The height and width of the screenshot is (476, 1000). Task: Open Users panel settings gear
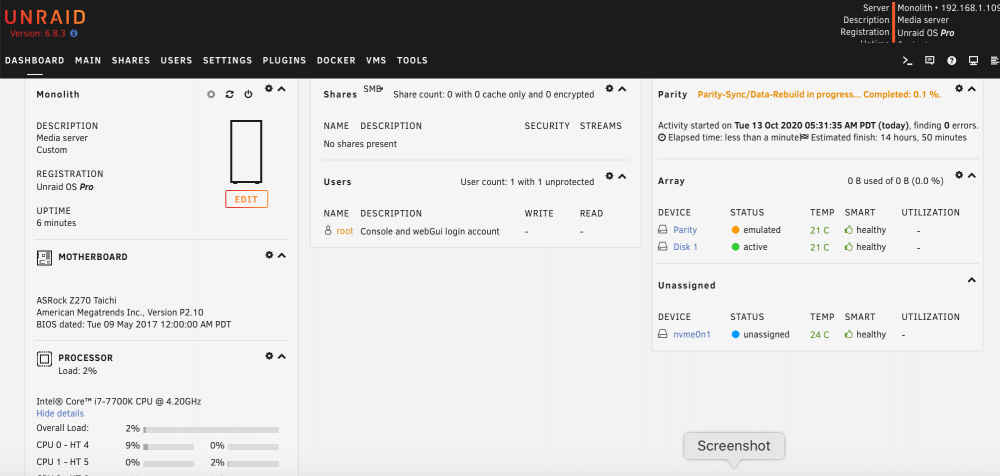click(x=610, y=175)
